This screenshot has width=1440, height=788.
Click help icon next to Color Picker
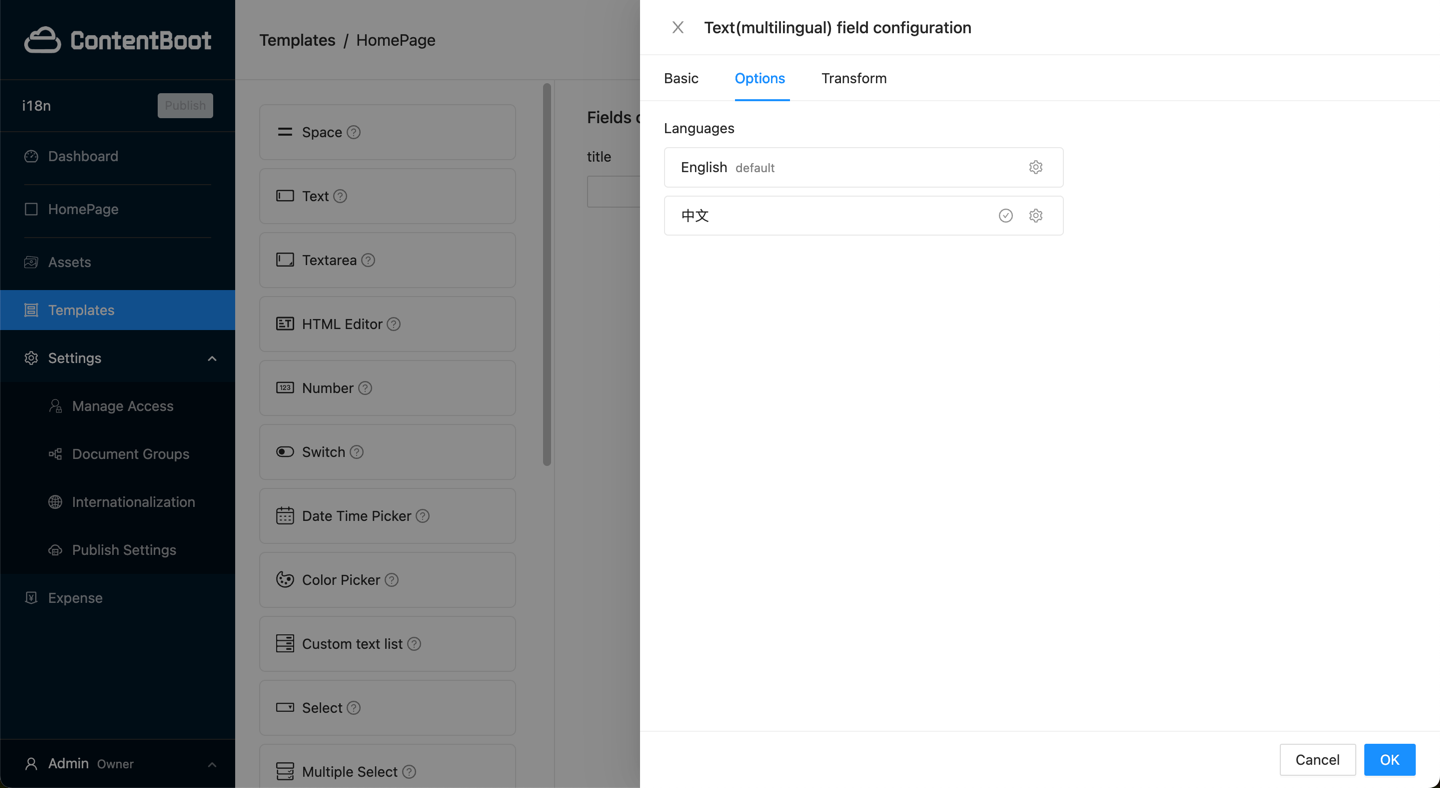click(x=392, y=580)
